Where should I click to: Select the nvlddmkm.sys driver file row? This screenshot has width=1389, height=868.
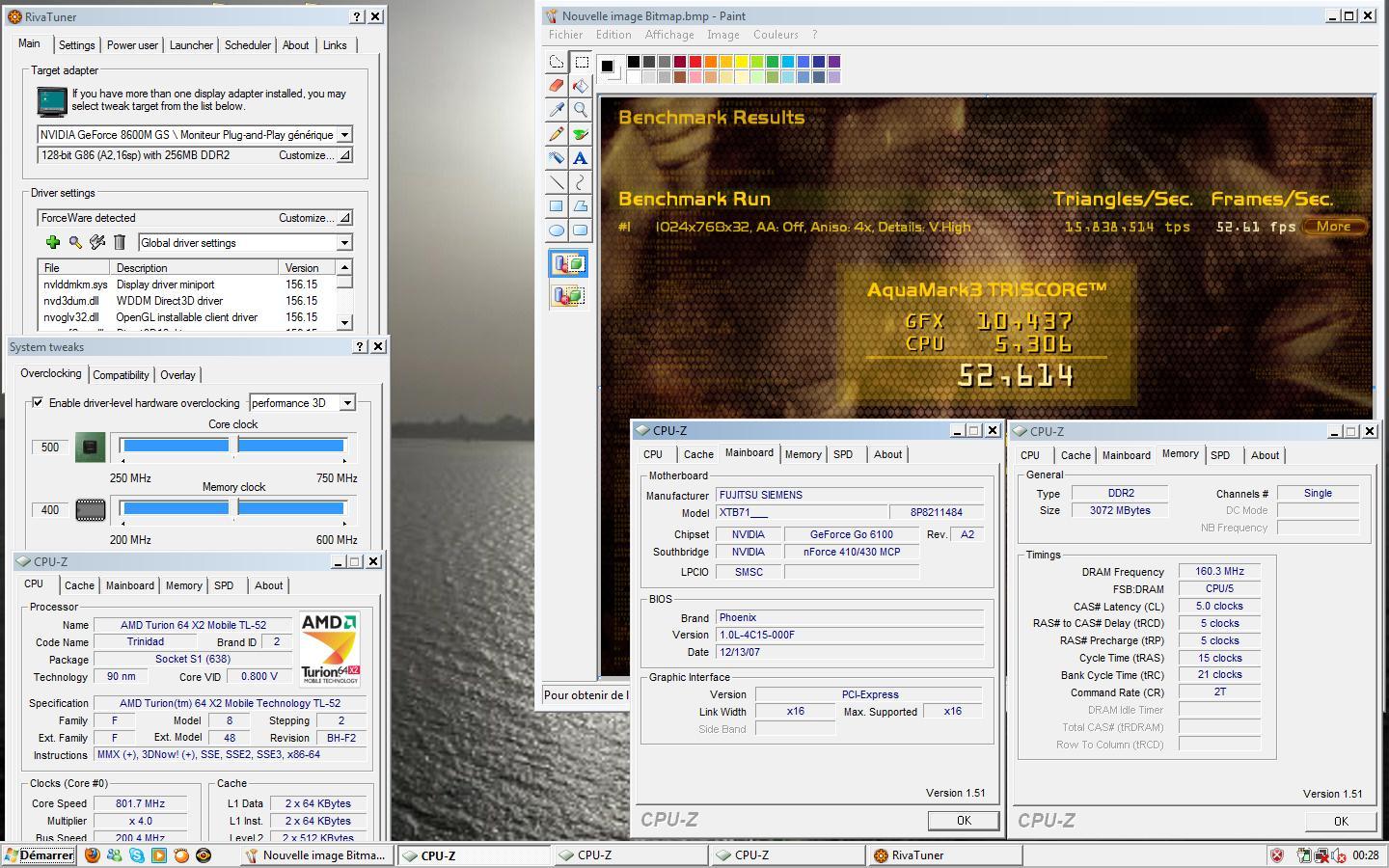(x=187, y=285)
